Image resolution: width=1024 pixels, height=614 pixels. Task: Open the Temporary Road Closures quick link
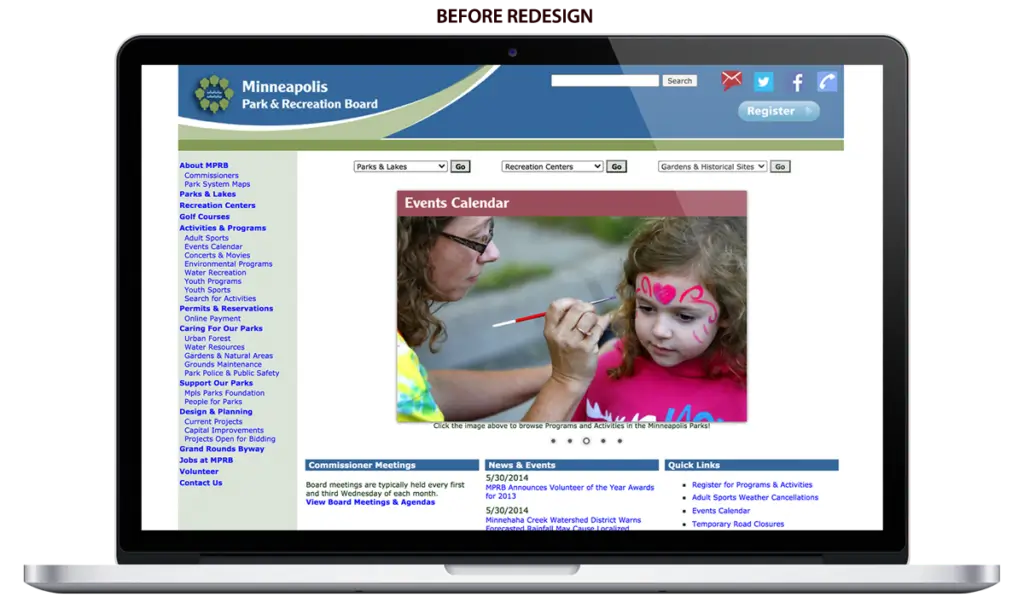coord(740,524)
